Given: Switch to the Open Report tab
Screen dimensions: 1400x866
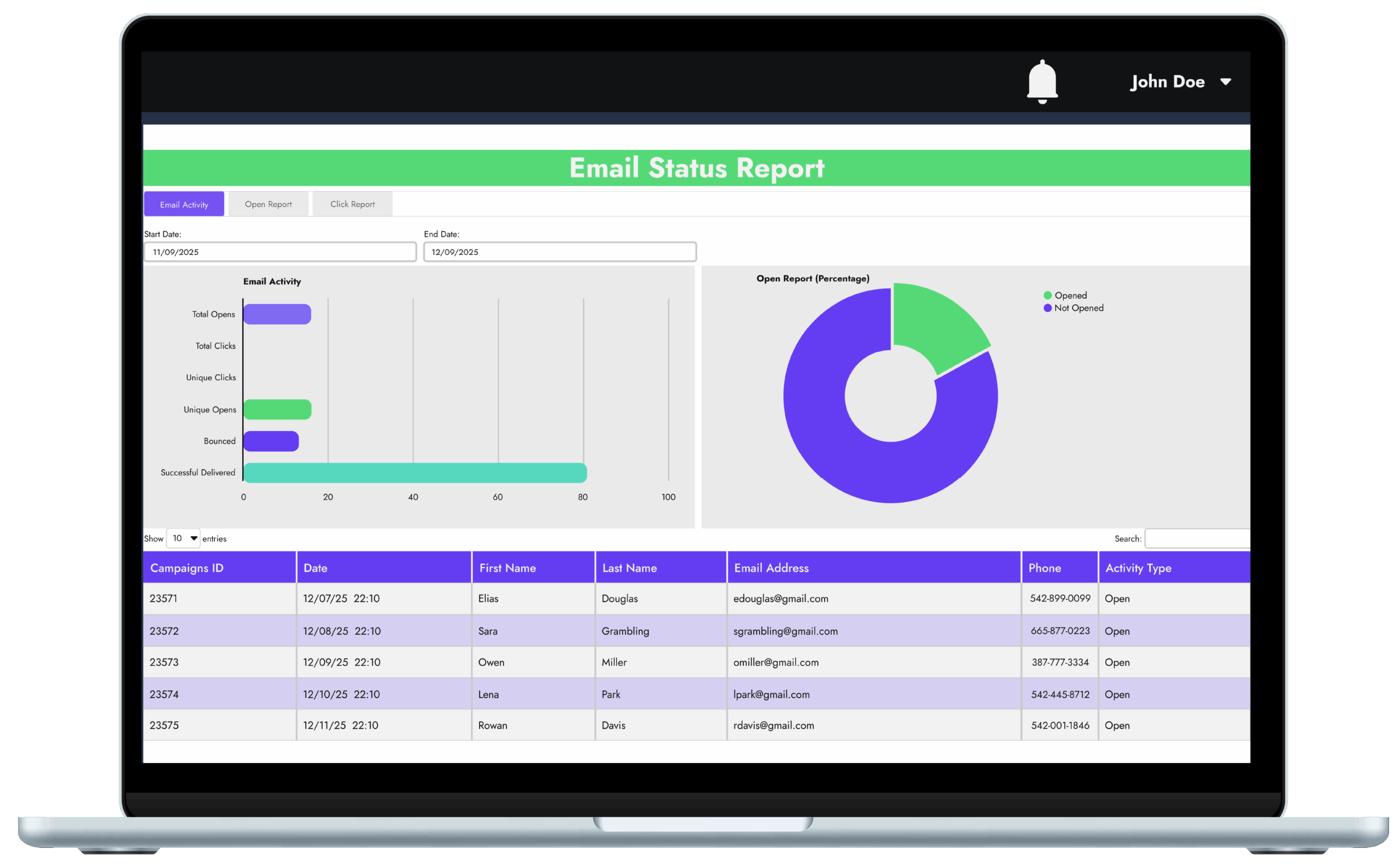Looking at the screenshot, I should pos(268,204).
